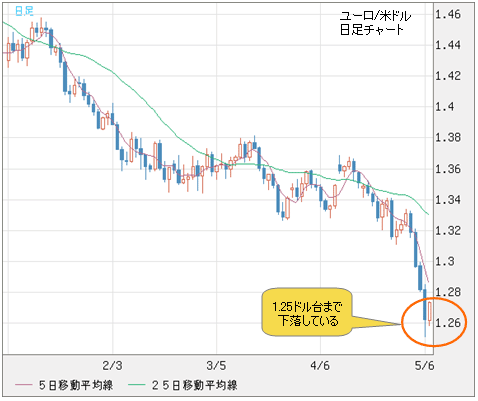Click the green 25-day average legend line swatch
478x401 pixels.
point(137,385)
